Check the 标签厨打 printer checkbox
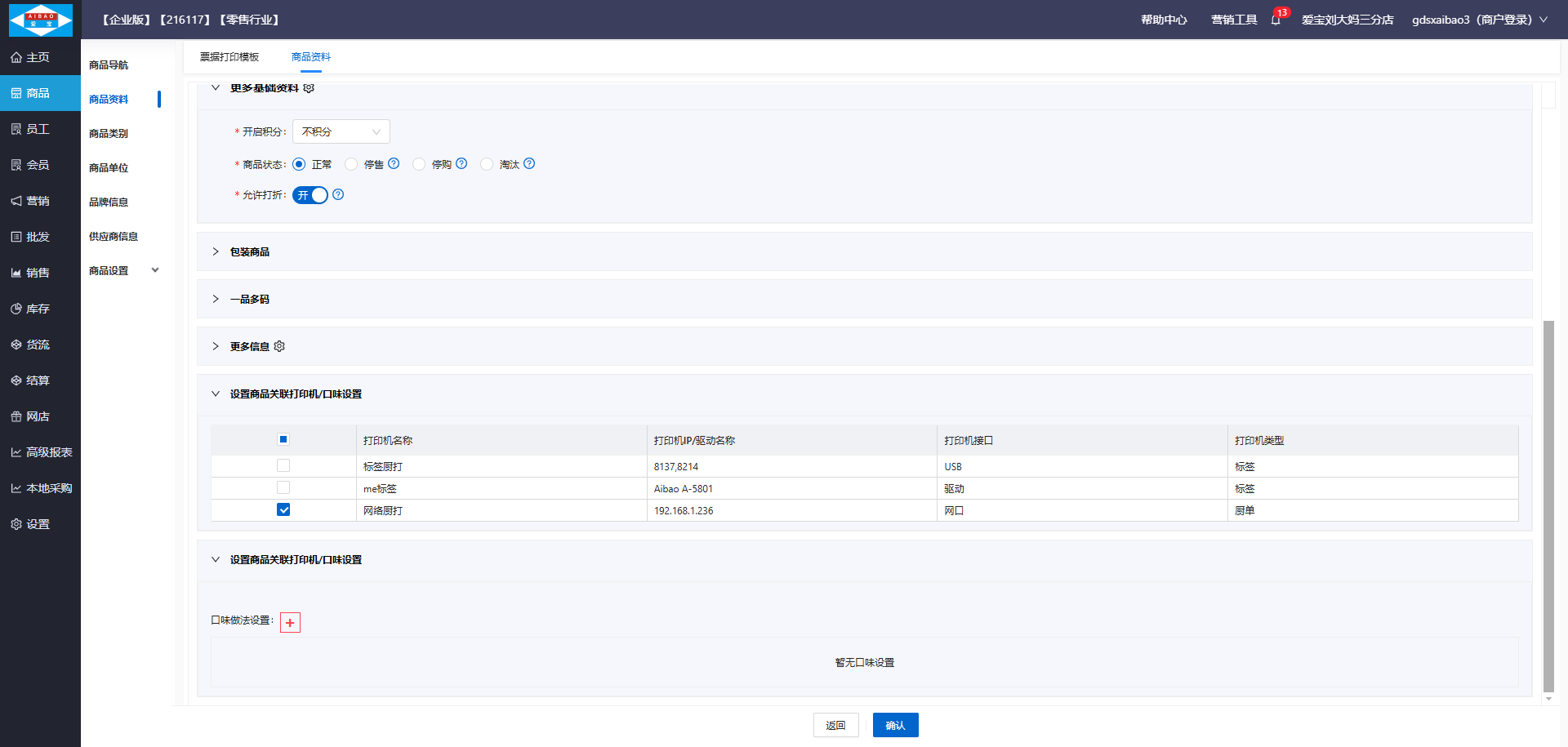Image resolution: width=1568 pixels, height=747 pixels. 283,465
